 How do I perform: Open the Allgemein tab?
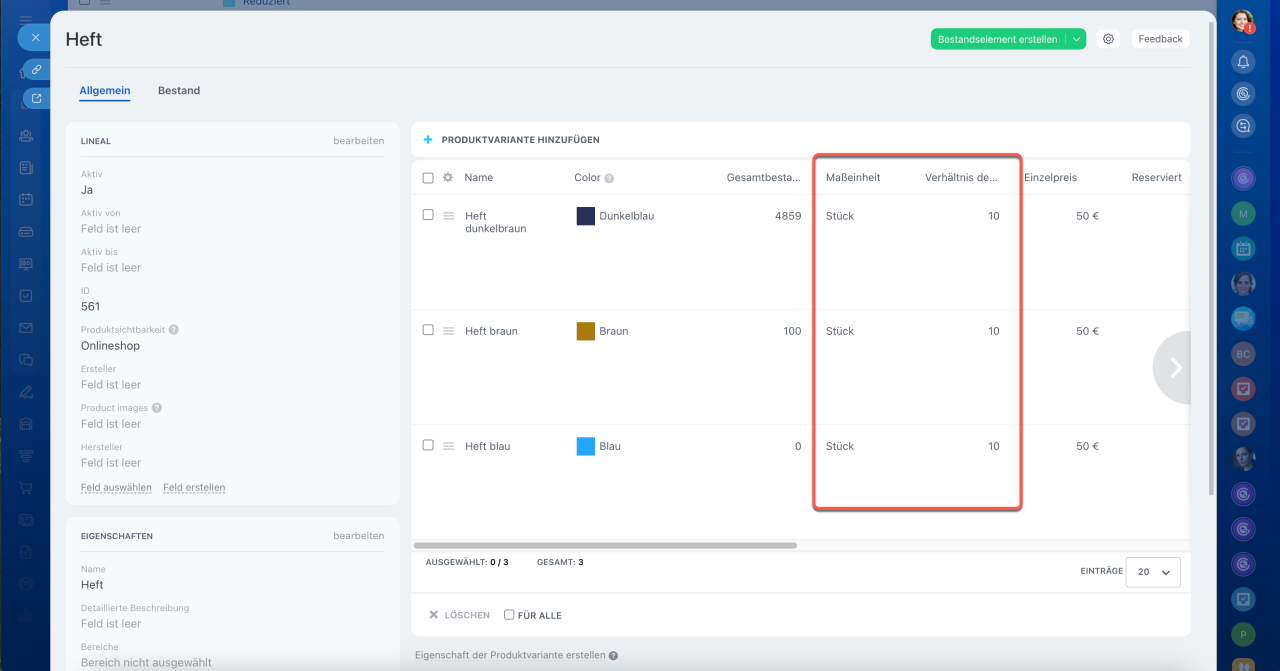[x=105, y=91]
